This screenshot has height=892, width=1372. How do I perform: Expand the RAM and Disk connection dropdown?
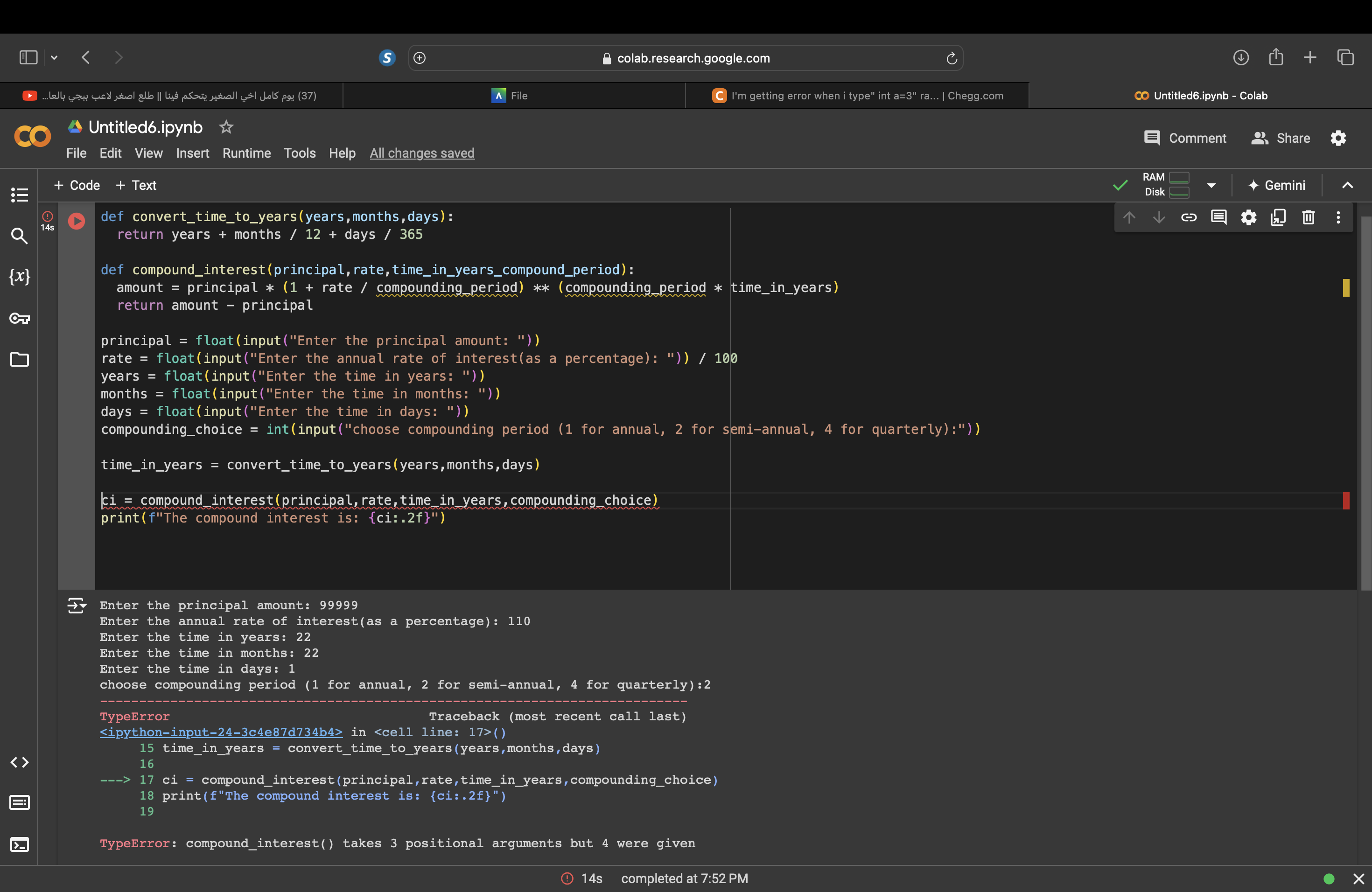tap(1211, 186)
